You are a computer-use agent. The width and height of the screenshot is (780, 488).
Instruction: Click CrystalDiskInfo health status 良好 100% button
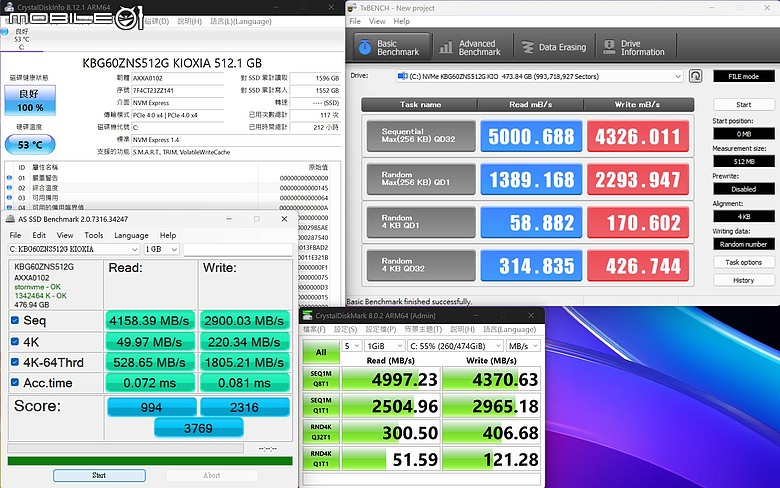(30, 100)
